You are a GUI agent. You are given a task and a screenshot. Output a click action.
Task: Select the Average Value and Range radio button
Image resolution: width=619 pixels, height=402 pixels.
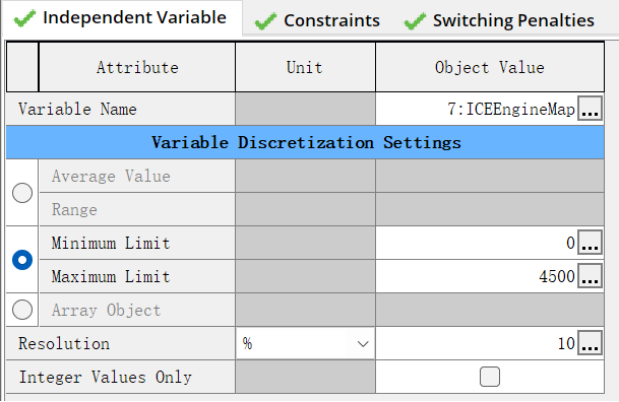tap(22, 193)
